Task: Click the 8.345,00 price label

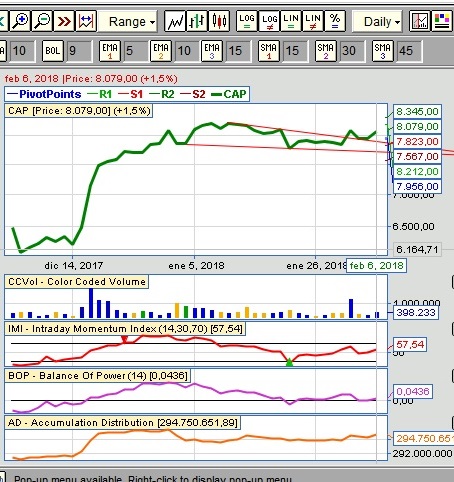Action: [417, 111]
